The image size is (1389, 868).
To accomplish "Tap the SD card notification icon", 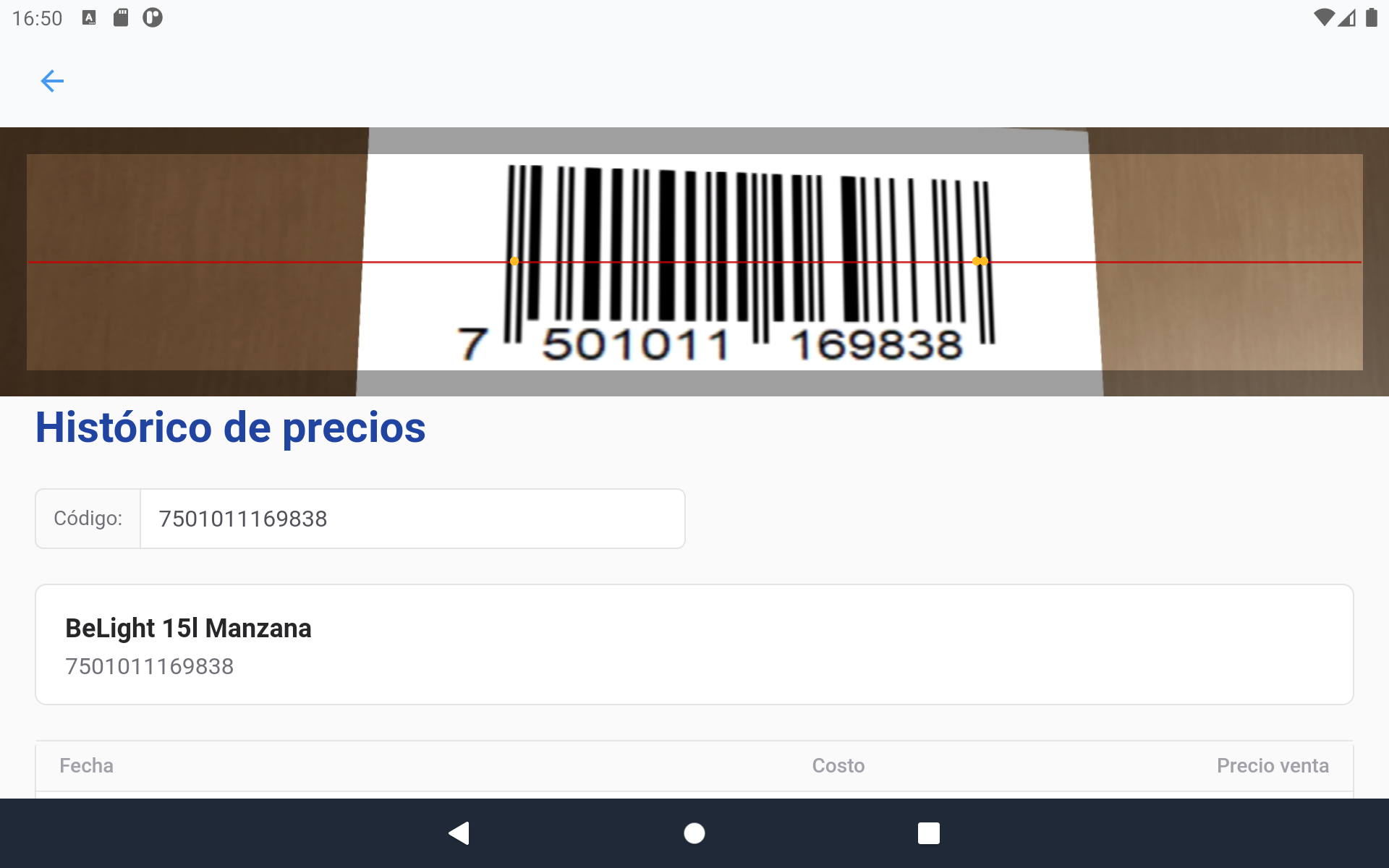I will (x=121, y=17).
